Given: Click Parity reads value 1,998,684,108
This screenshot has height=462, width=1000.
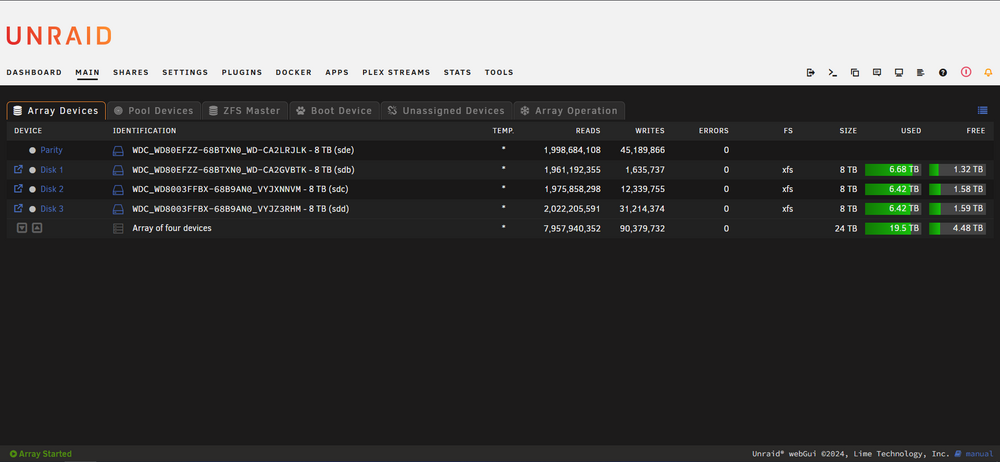Looking at the screenshot, I should tap(572, 151).
